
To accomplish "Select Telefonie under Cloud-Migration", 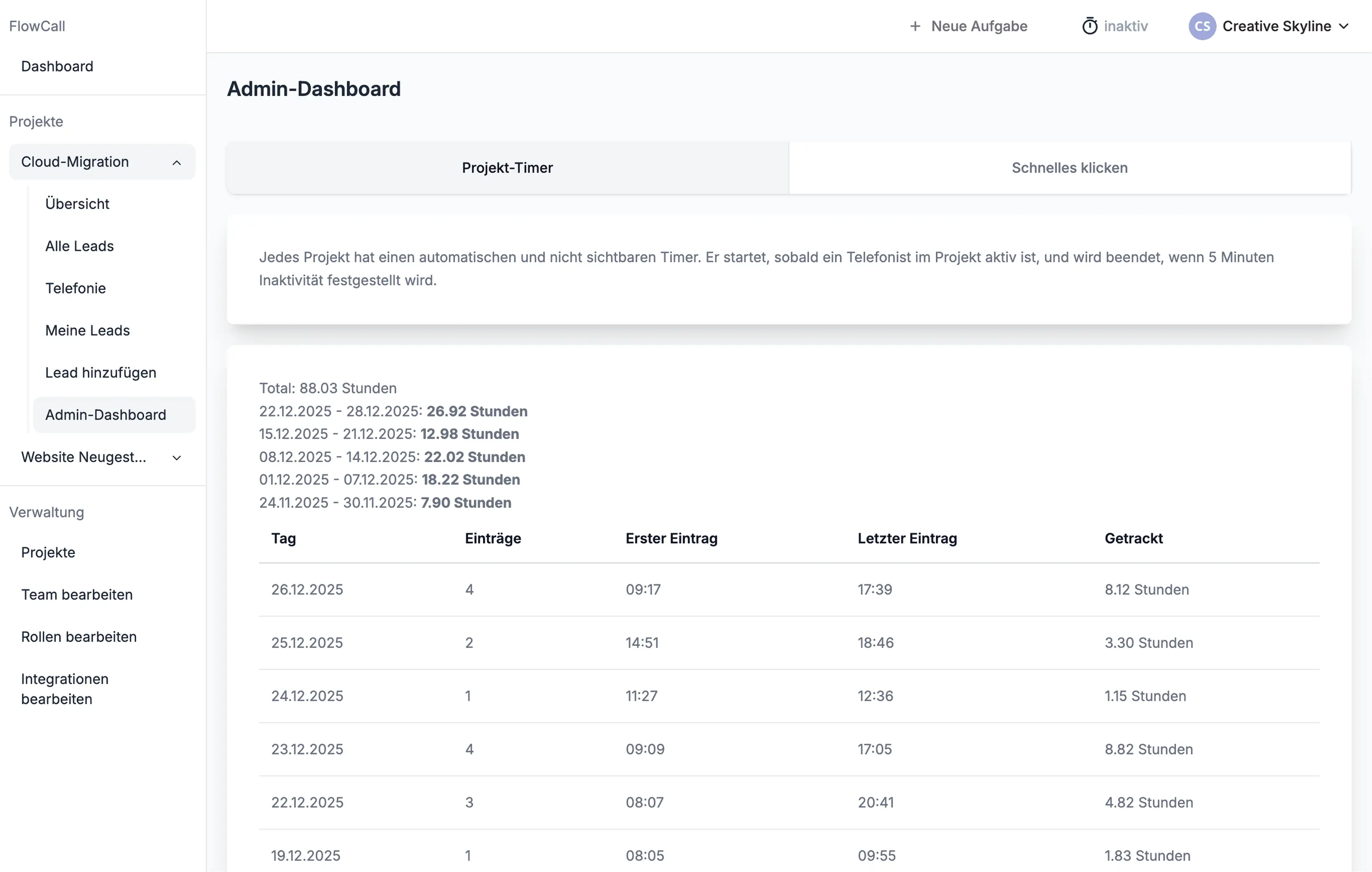I will [75, 288].
